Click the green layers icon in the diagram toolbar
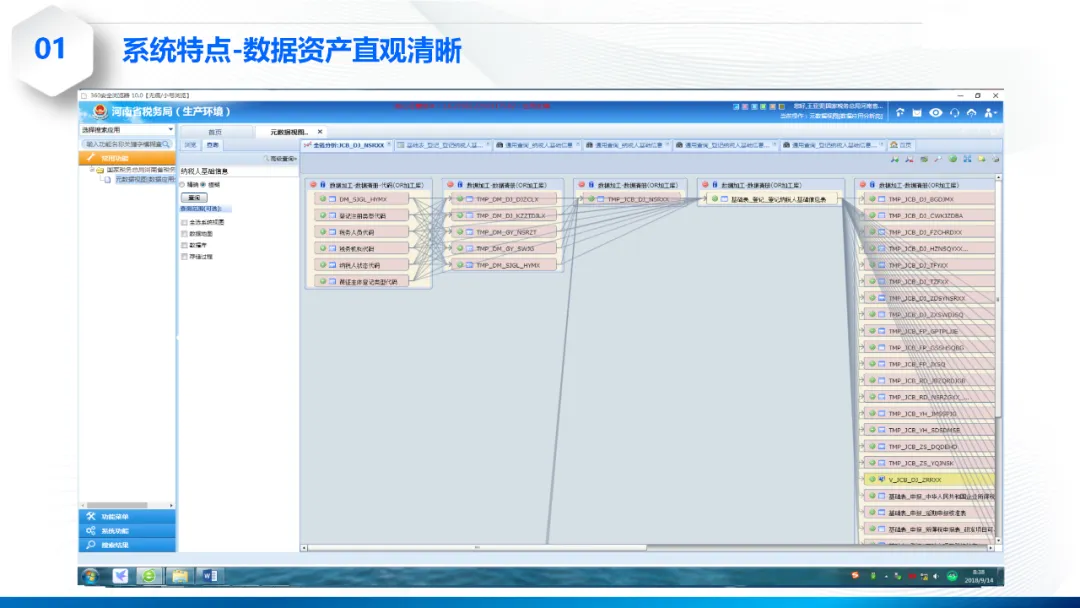The width and height of the screenshot is (1080, 608). [x=924, y=159]
